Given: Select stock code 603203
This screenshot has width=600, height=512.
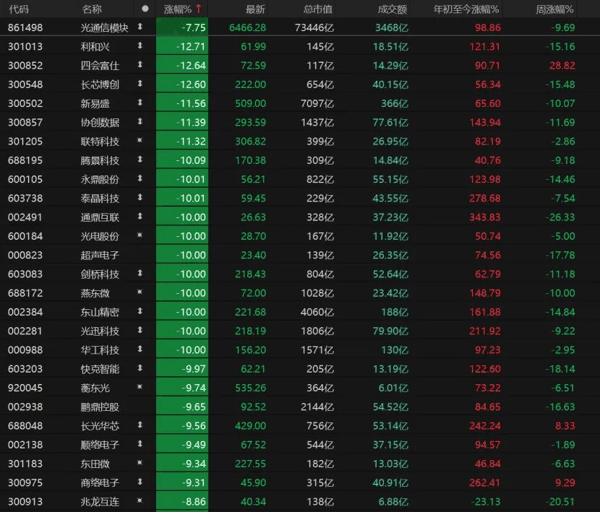Looking at the screenshot, I should pos(25,369).
